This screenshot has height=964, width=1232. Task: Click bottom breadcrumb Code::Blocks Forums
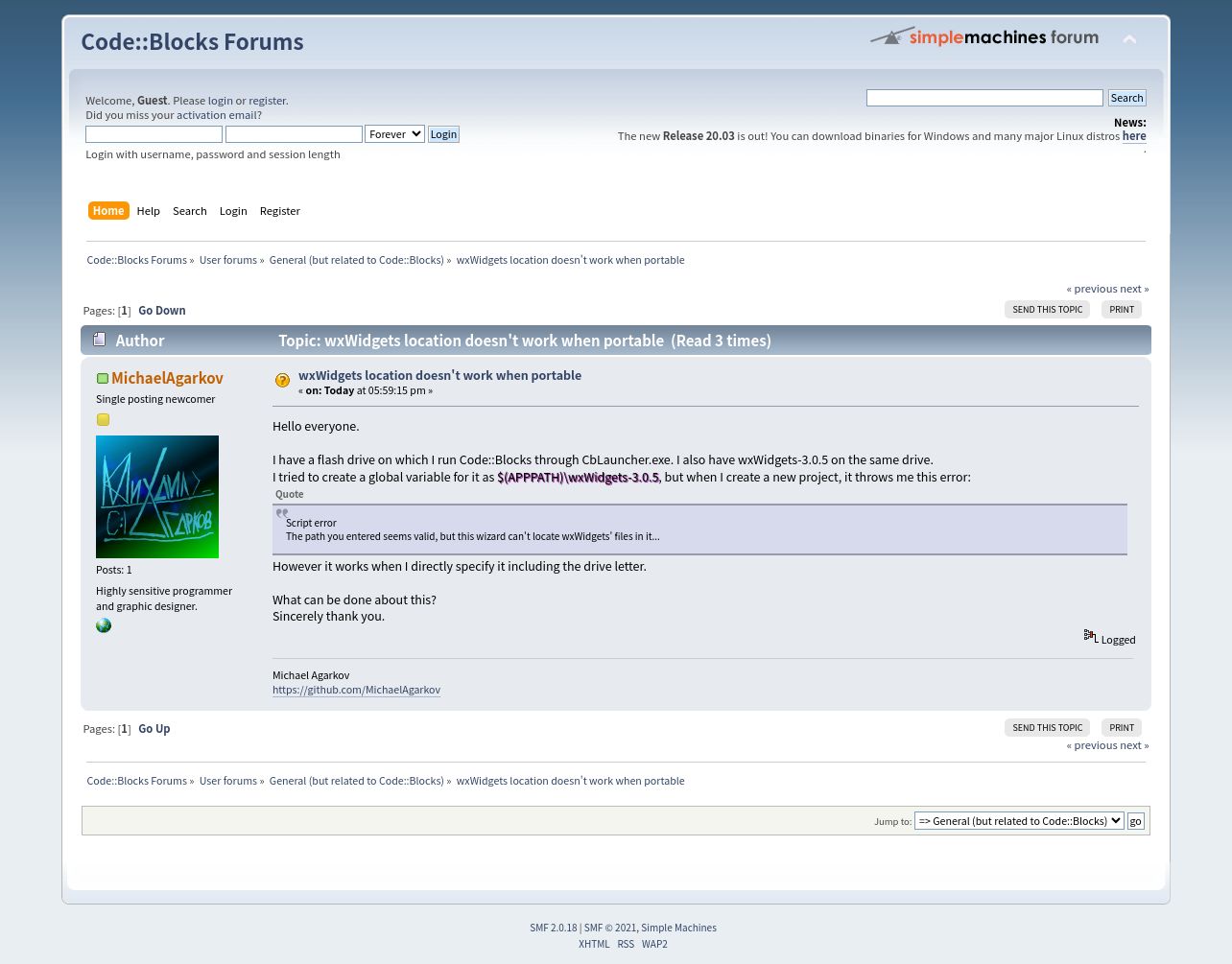[x=136, y=781]
